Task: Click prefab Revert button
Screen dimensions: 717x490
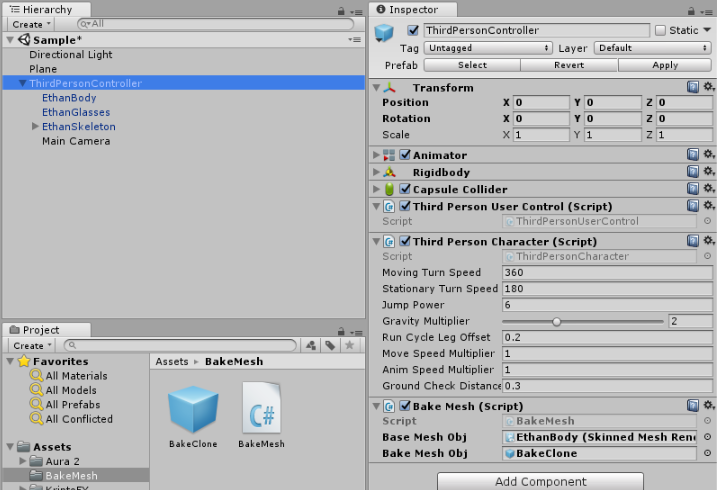Action: [x=569, y=65]
